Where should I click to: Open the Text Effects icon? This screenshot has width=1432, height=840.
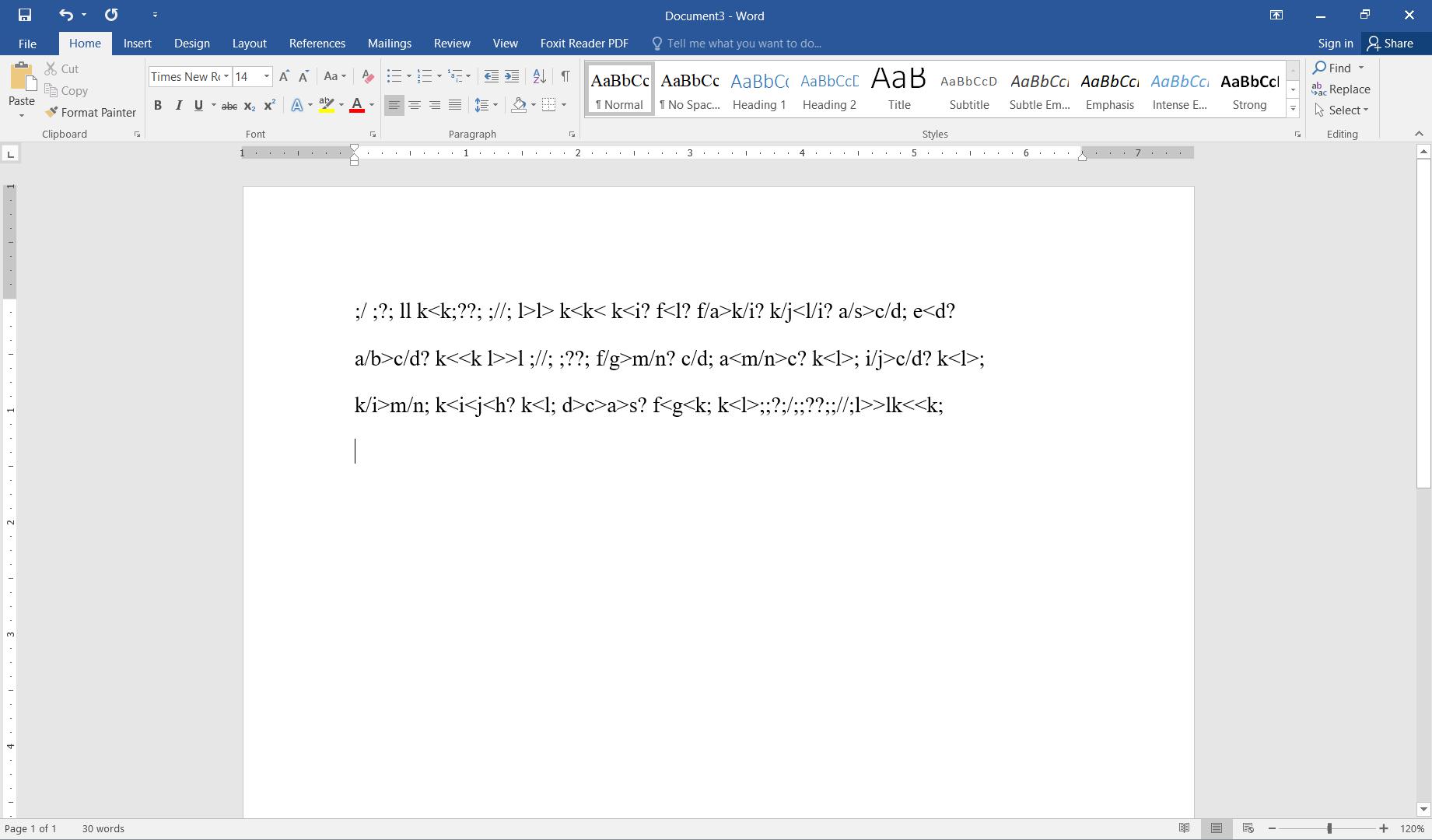(296, 105)
